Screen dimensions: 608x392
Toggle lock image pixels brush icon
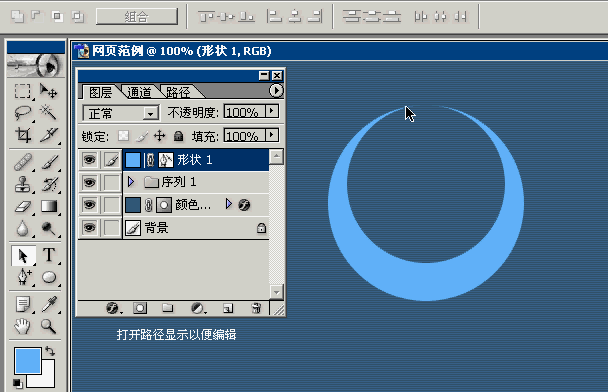coord(142,136)
